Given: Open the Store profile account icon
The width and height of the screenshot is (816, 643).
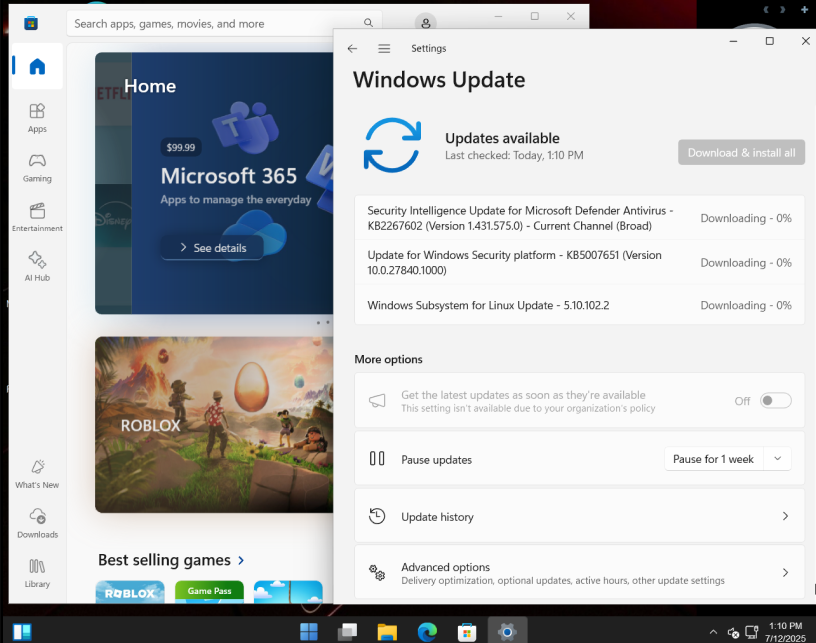Looking at the screenshot, I should 426,23.
